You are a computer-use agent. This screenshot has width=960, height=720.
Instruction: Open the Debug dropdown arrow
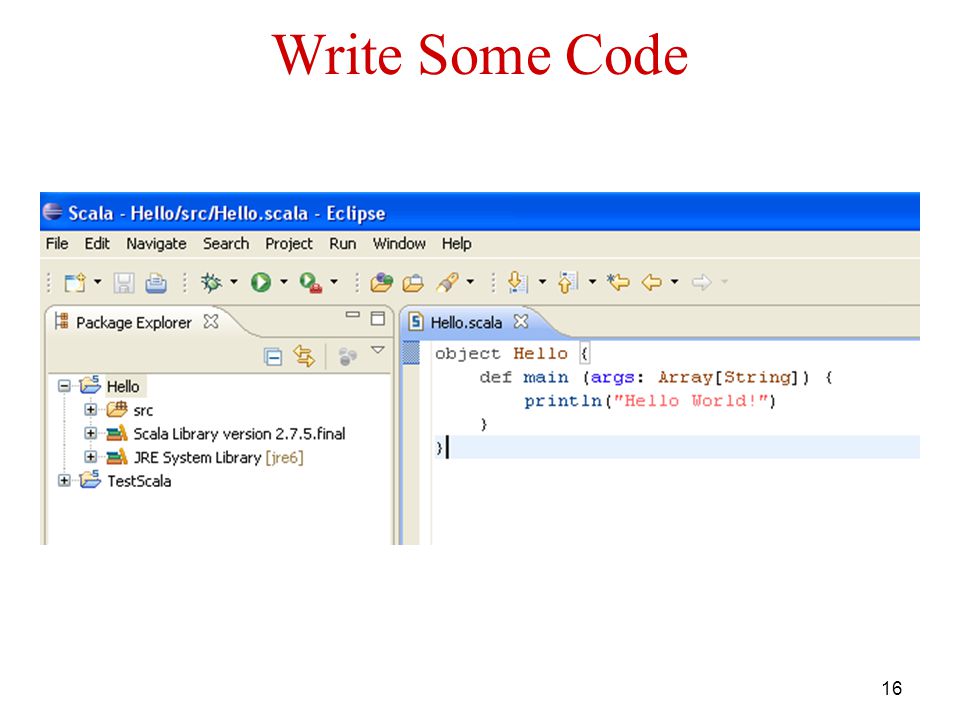coord(234,282)
